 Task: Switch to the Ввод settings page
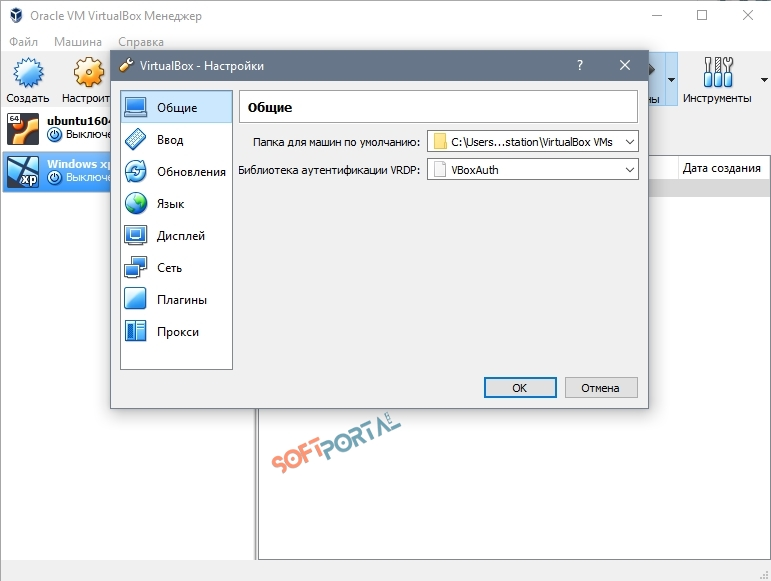[x=177, y=139]
